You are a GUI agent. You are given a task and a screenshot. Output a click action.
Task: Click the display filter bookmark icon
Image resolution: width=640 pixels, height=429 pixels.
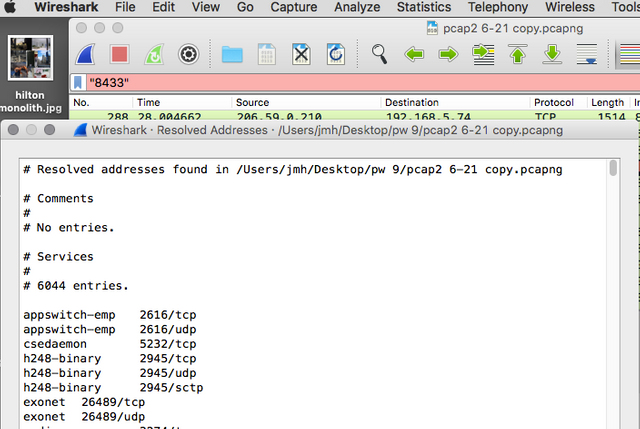tap(78, 82)
